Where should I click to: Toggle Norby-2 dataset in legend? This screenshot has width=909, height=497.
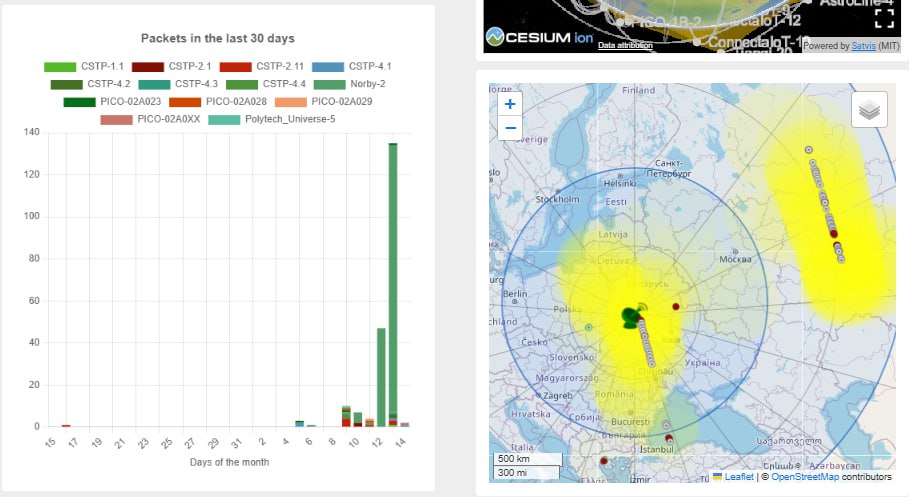349,84
